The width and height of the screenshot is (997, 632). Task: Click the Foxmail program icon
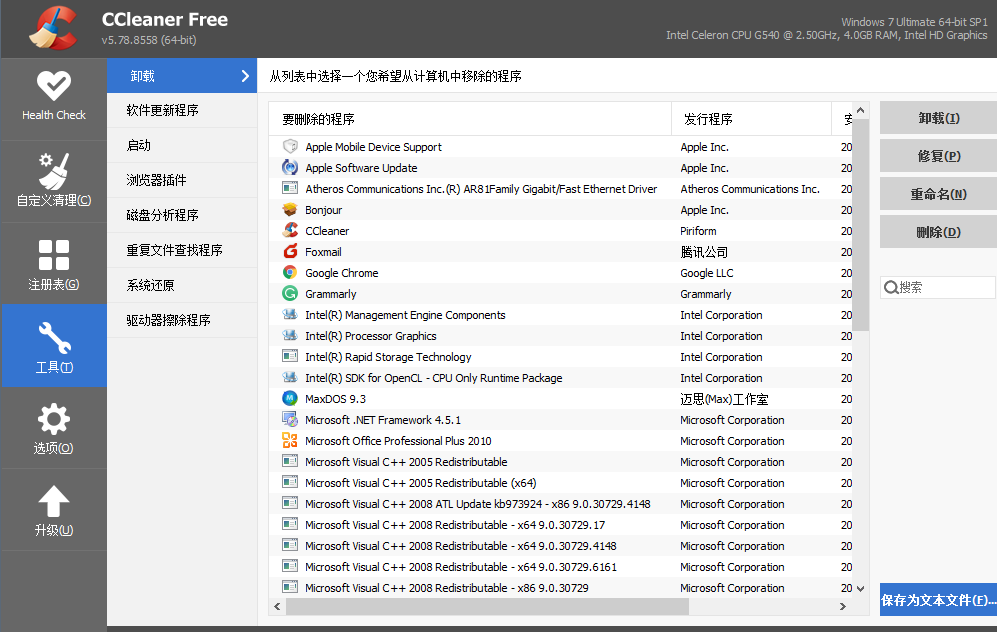coord(290,252)
